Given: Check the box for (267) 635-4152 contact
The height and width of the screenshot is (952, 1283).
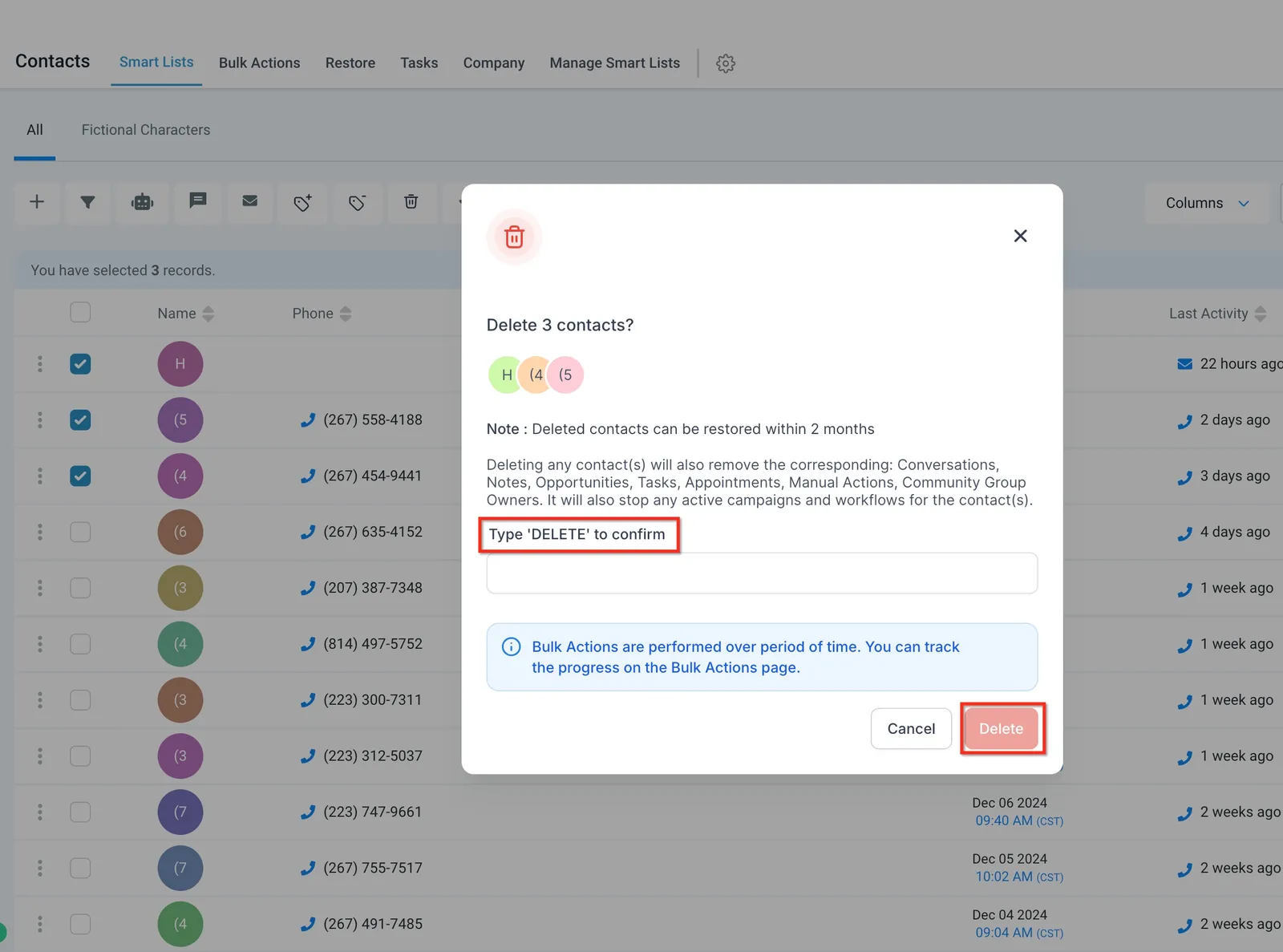Looking at the screenshot, I should (80, 532).
